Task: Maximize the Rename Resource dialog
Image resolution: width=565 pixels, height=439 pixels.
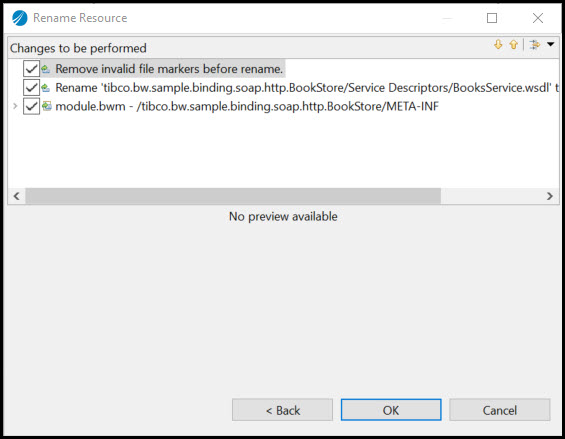Action: click(492, 18)
